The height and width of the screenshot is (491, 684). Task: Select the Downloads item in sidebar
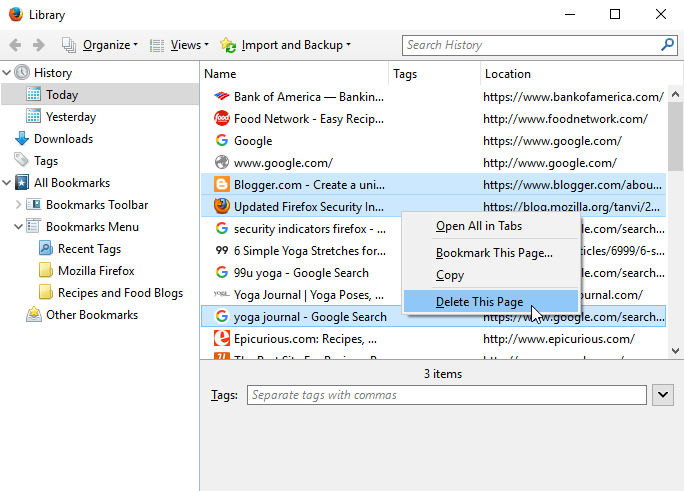click(62, 139)
